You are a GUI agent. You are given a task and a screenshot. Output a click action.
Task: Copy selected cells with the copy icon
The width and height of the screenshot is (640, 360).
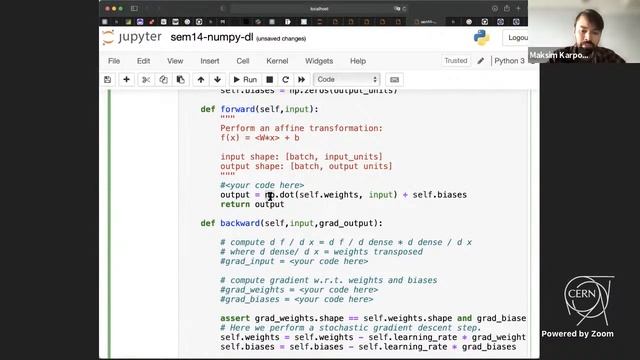pyautogui.click(x=163, y=80)
